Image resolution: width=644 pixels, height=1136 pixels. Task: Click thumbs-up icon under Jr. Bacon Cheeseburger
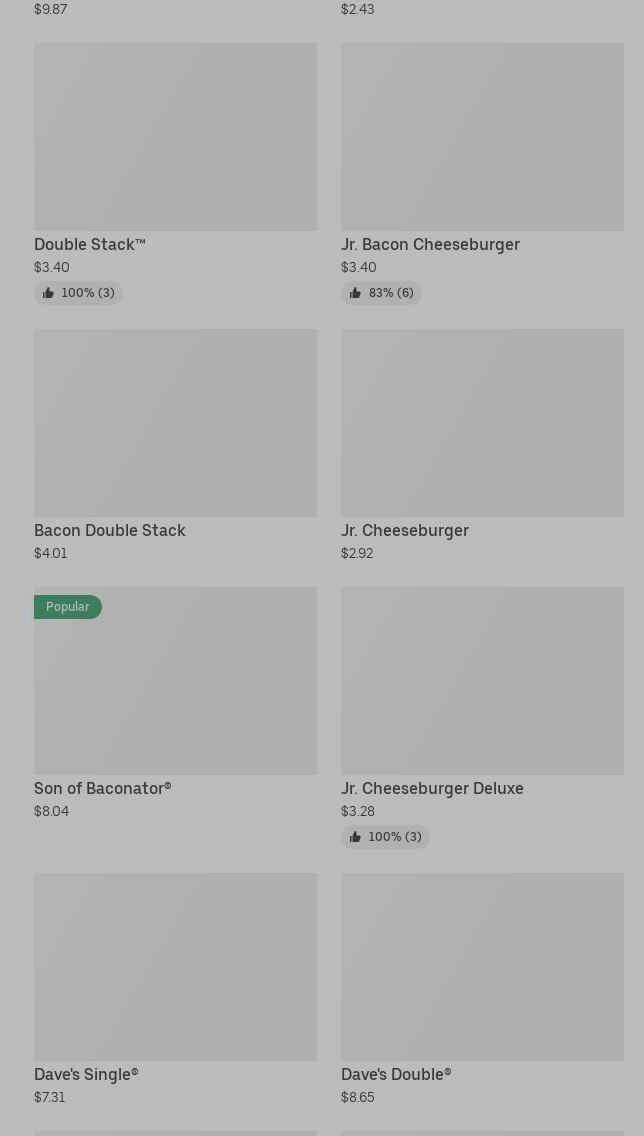pos(355,293)
